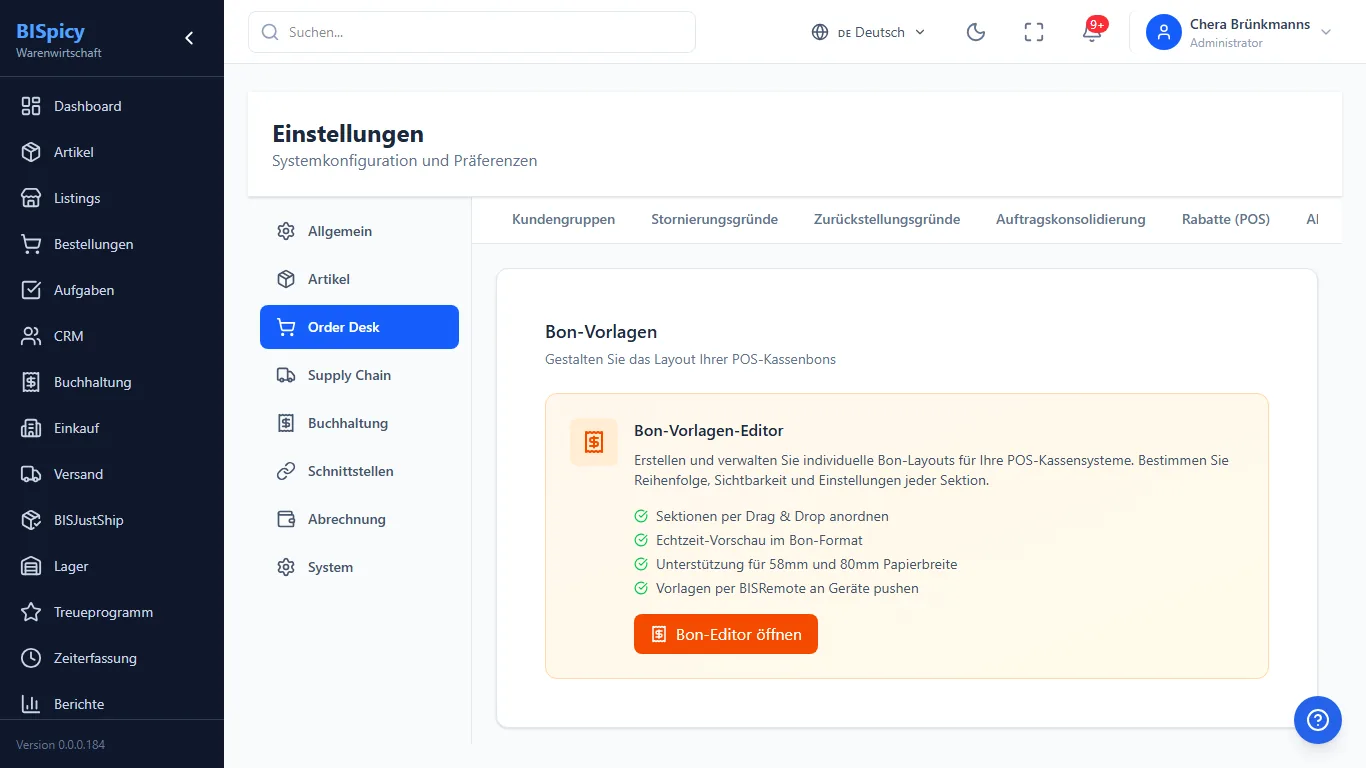Switch to the Kundengruppen tab
Image resolution: width=1366 pixels, height=768 pixels.
click(563, 219)
